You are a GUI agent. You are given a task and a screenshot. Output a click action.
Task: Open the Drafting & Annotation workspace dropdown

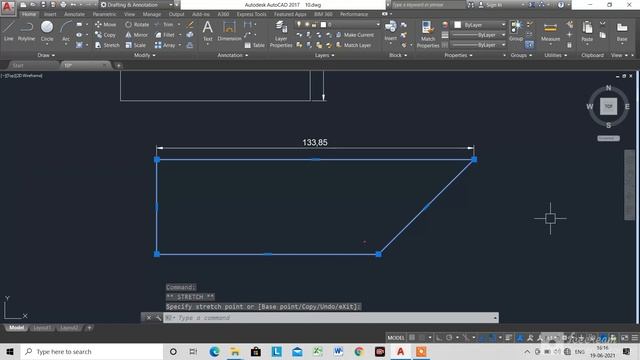(137, 5)
